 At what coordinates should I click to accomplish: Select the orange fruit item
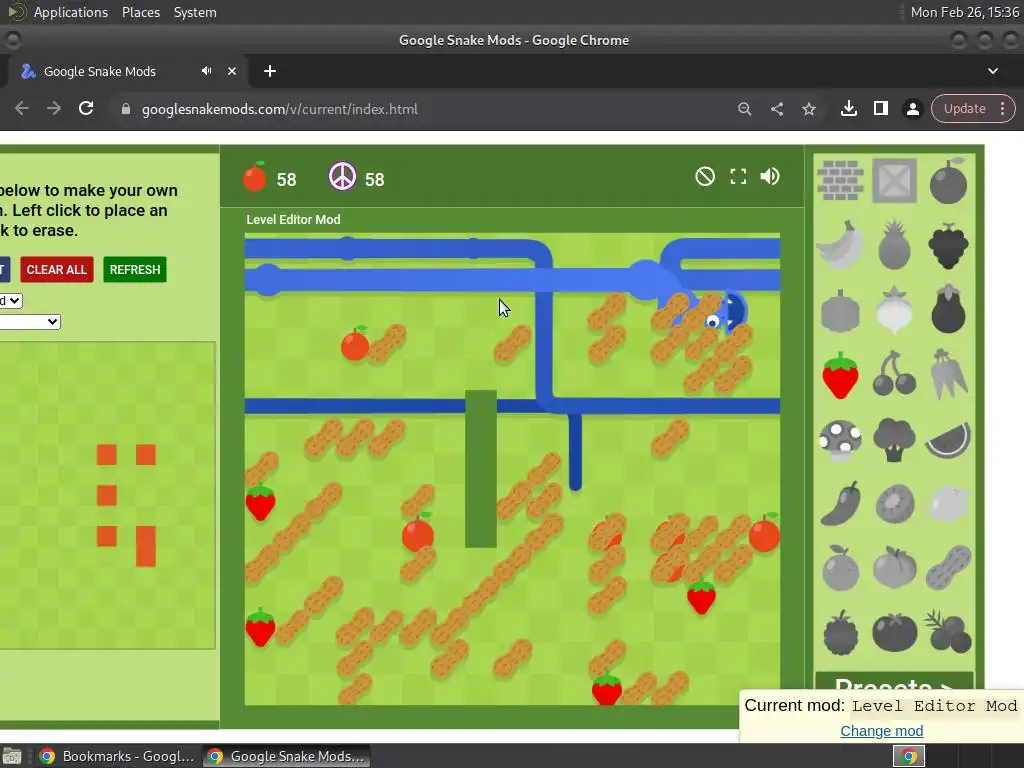tap(840, 568)
